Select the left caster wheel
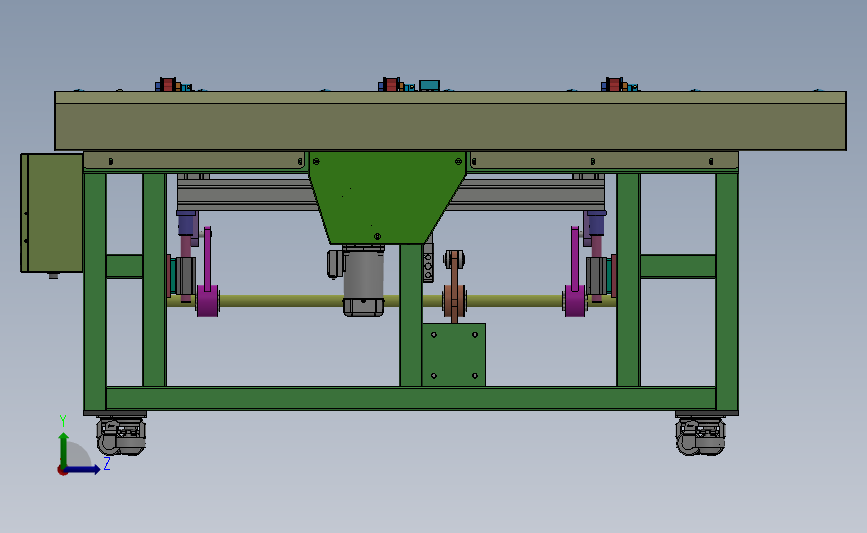867x533 pixels. pyautogui.click(x=121, y=436)
